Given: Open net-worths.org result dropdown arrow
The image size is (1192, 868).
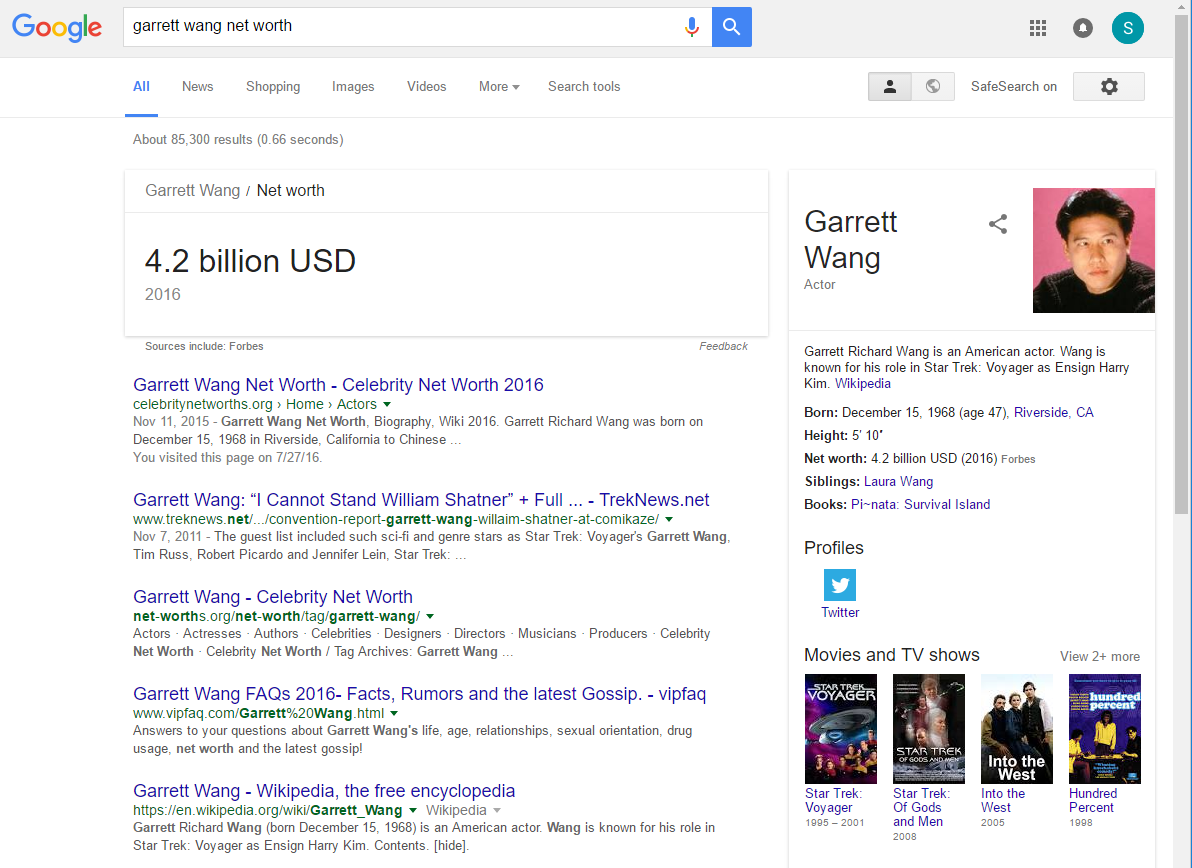Looking at the screenshot, I should 430,616.
